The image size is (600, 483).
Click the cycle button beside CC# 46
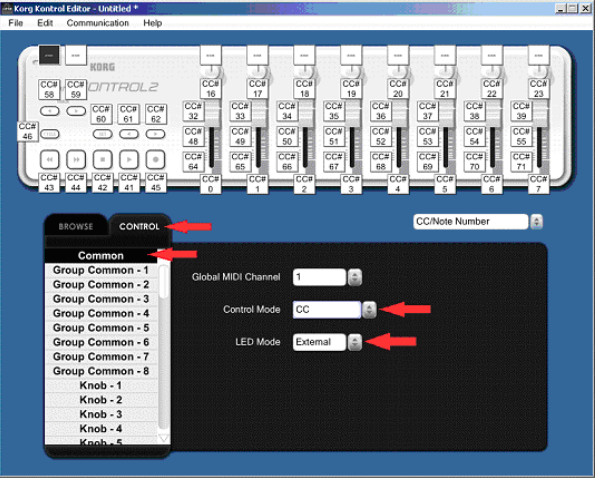49,132
